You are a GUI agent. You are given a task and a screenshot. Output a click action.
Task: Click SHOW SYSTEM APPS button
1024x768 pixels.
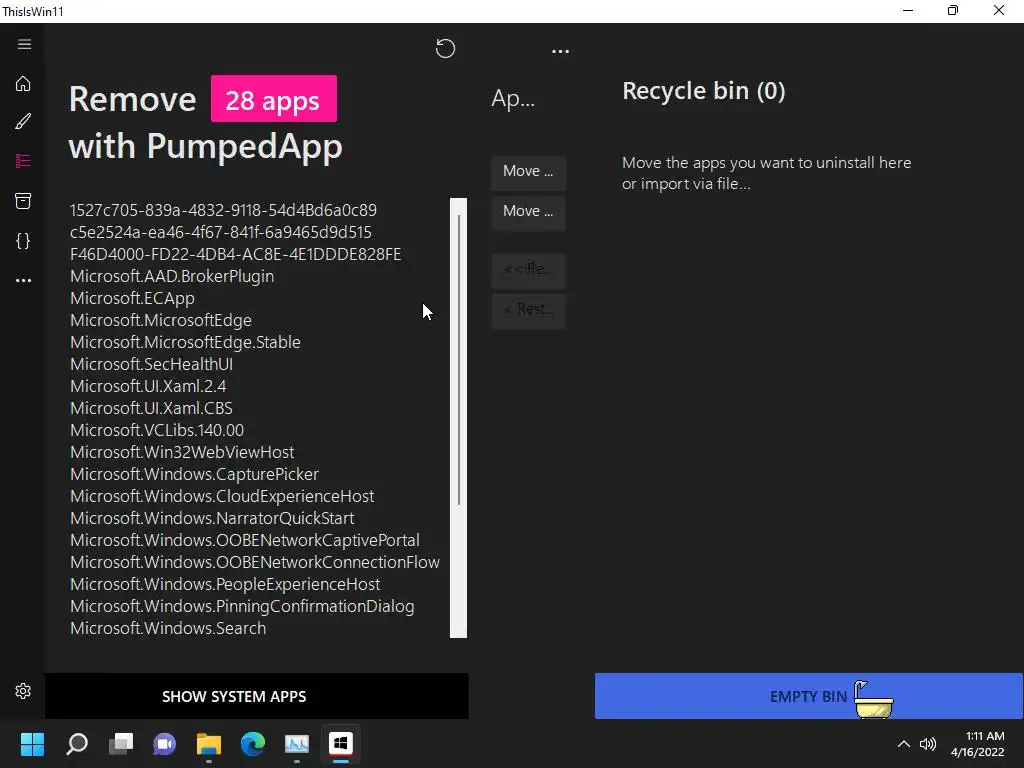pos(257,696)
